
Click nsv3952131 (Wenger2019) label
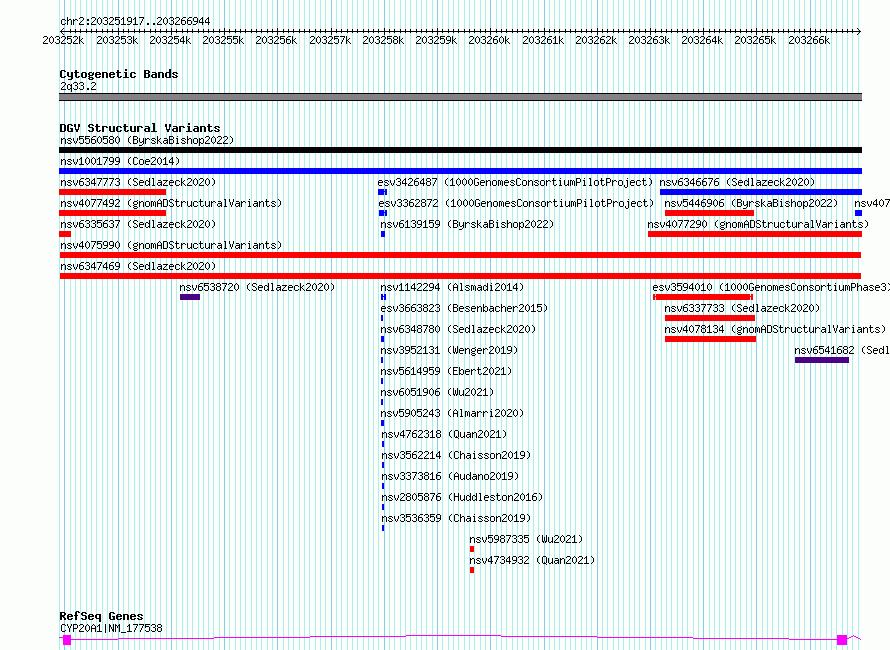coord(449,350)
